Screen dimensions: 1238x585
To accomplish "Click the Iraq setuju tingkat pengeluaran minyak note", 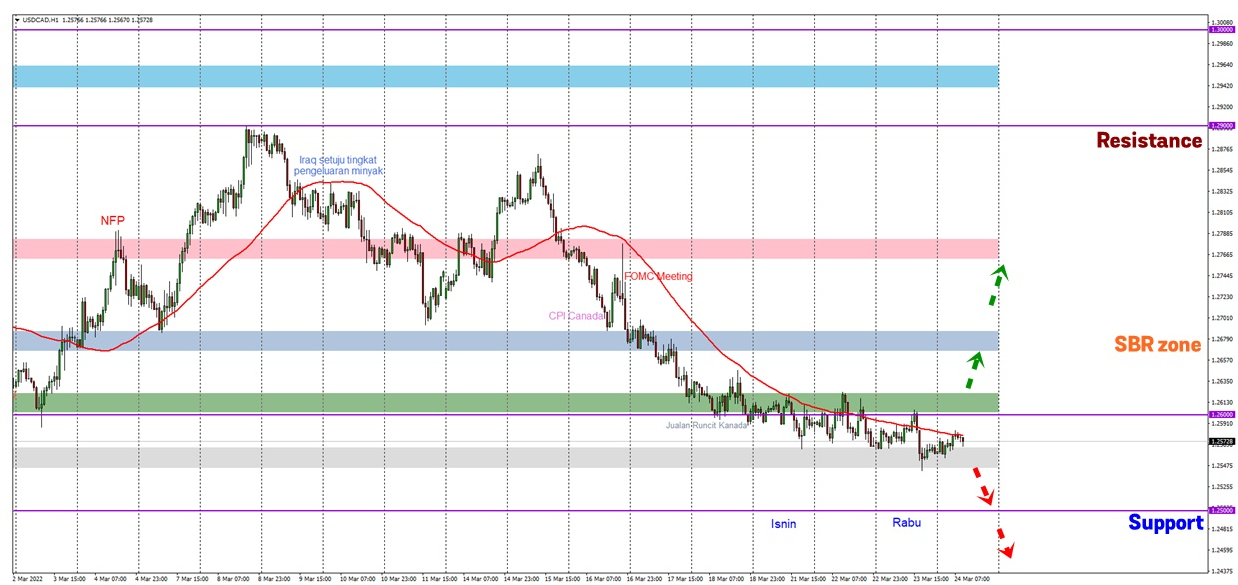I will point(340,165).
